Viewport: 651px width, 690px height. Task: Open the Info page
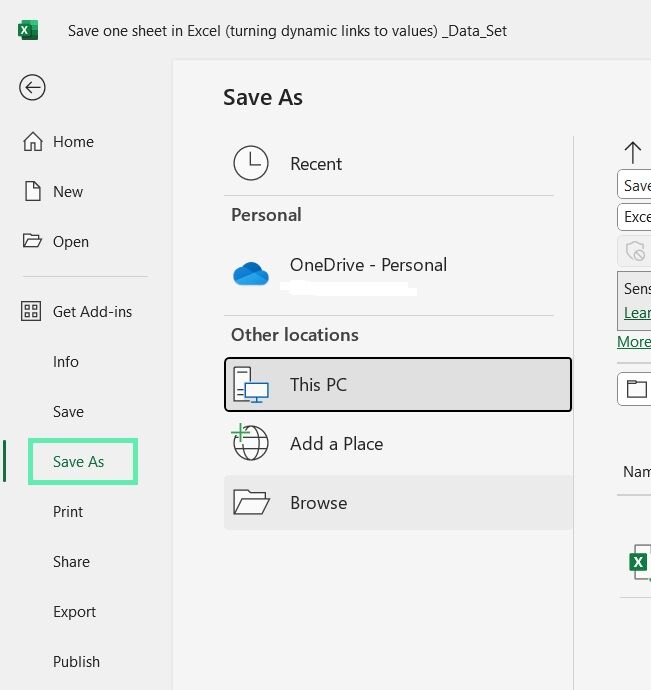66,362
